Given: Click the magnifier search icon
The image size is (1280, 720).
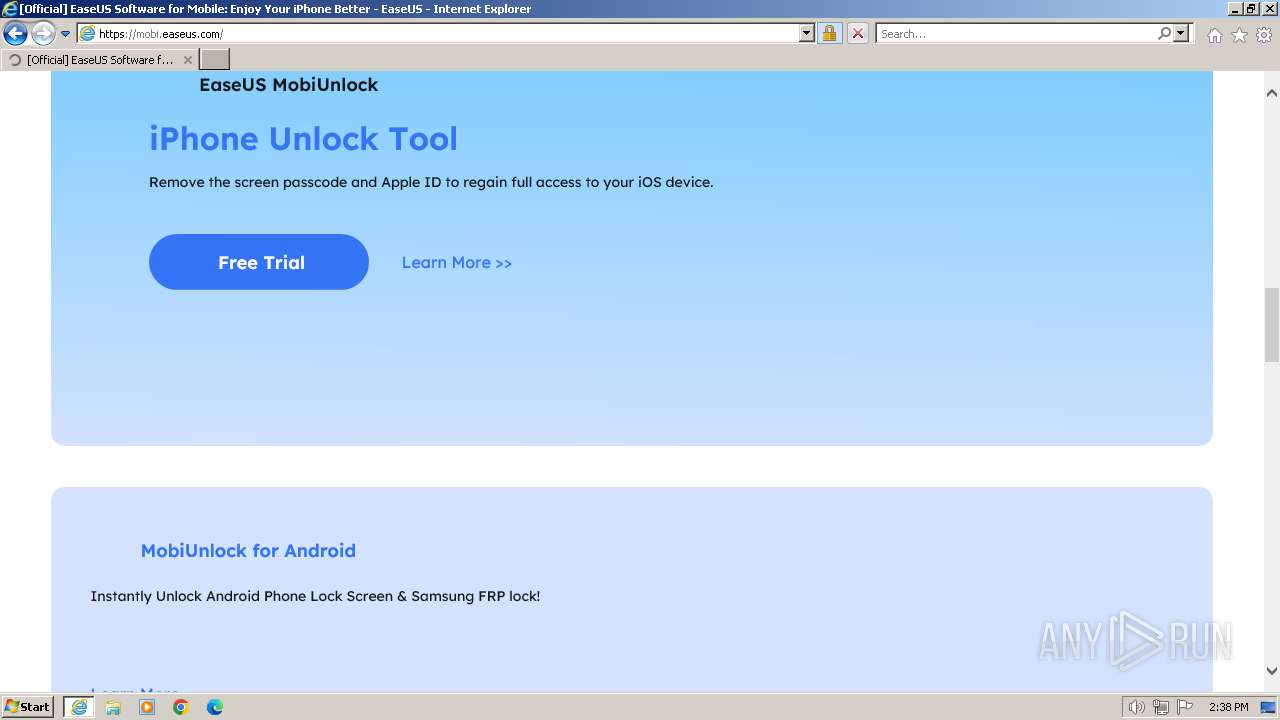Looking at the screenshot, I should point(1164,34).
